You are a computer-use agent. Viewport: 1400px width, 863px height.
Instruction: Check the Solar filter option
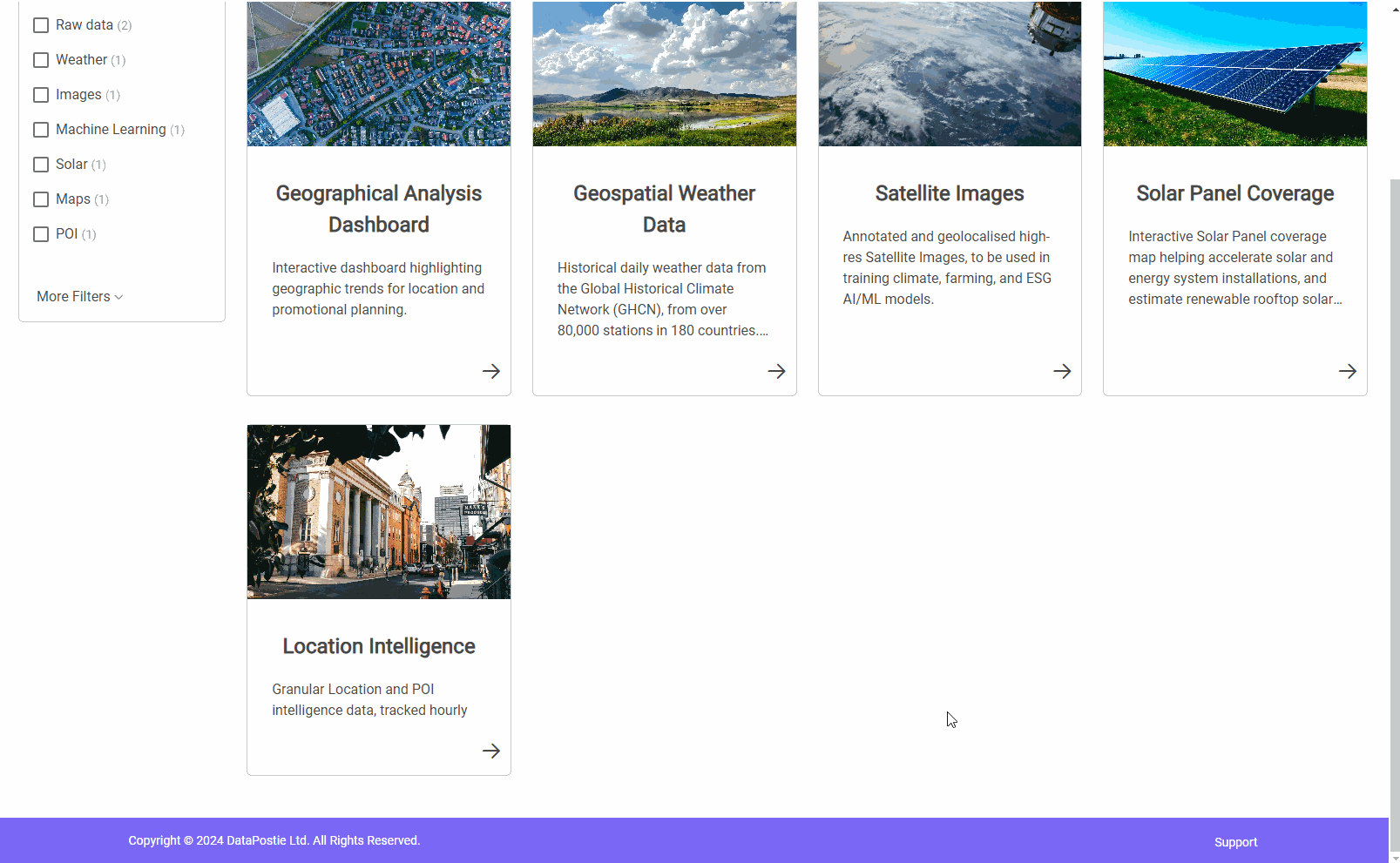pos(41,164)
